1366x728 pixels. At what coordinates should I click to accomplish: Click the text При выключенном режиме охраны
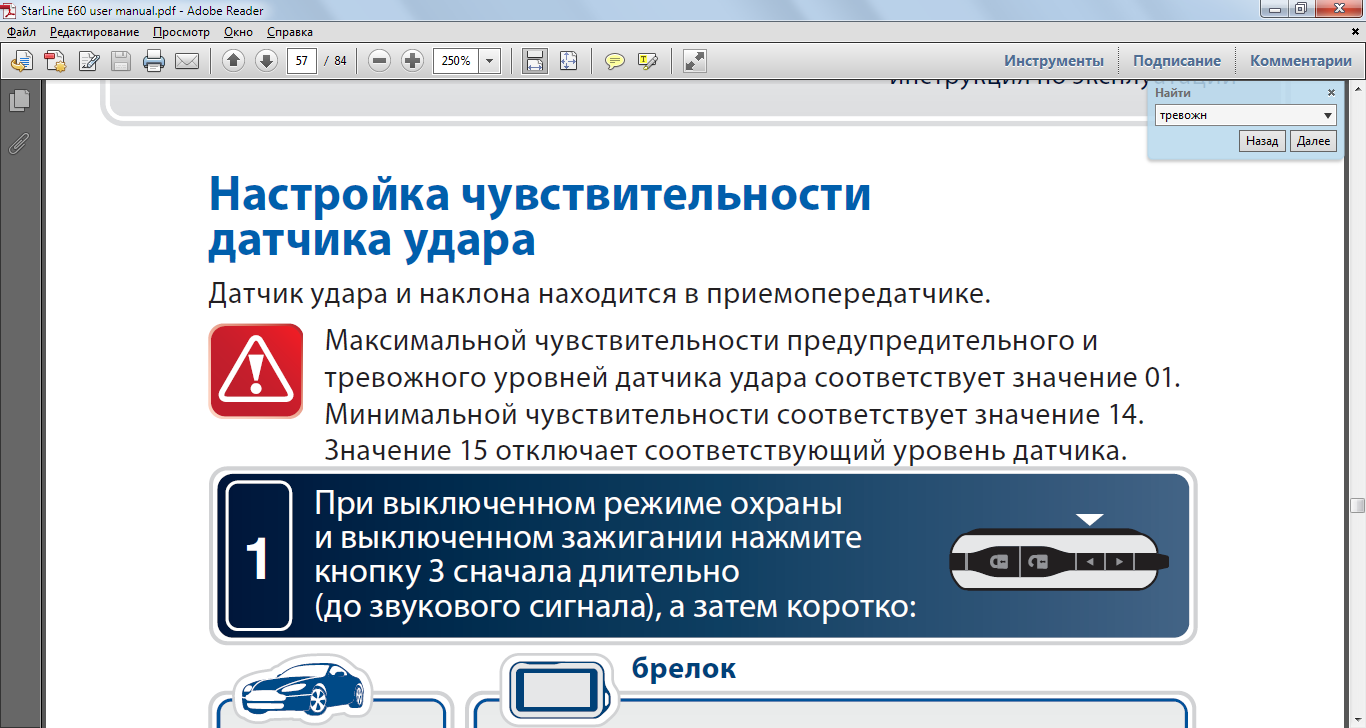coord(579,502)
